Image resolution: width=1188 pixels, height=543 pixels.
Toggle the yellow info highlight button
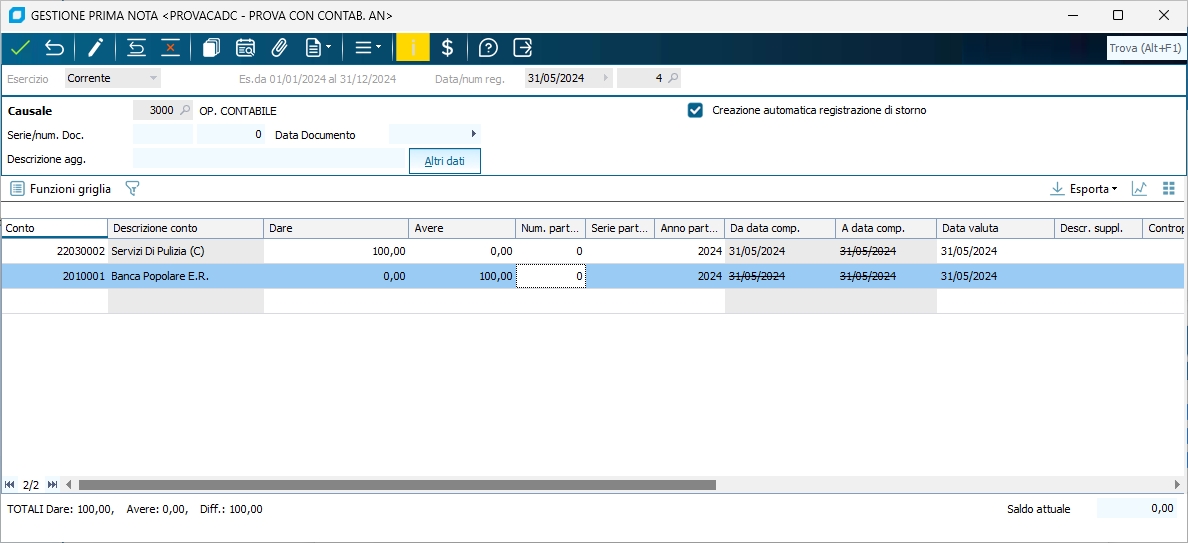[x=412, y=48]
